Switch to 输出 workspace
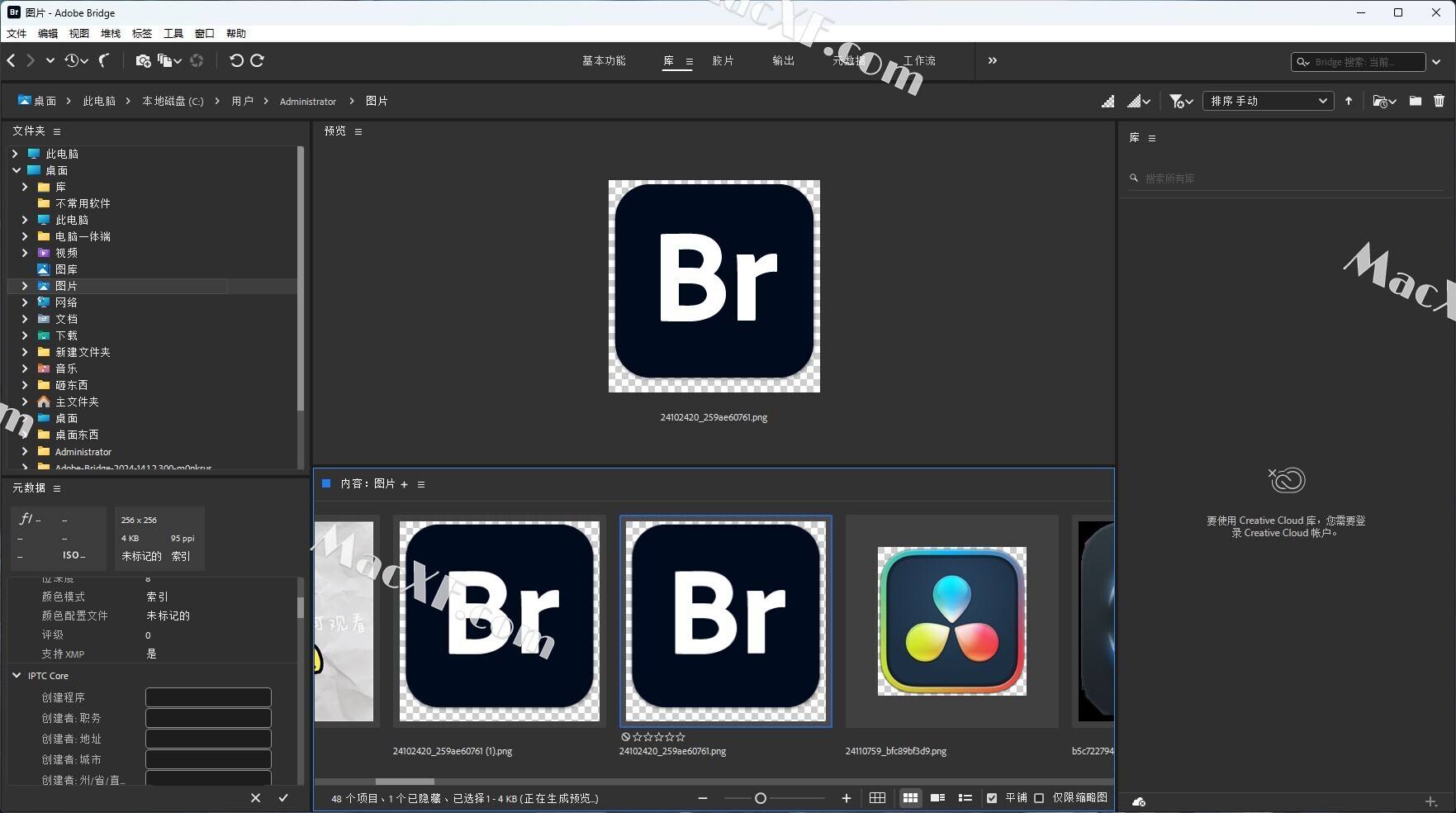Screen dimensions: 1456x813 [783, 60]
